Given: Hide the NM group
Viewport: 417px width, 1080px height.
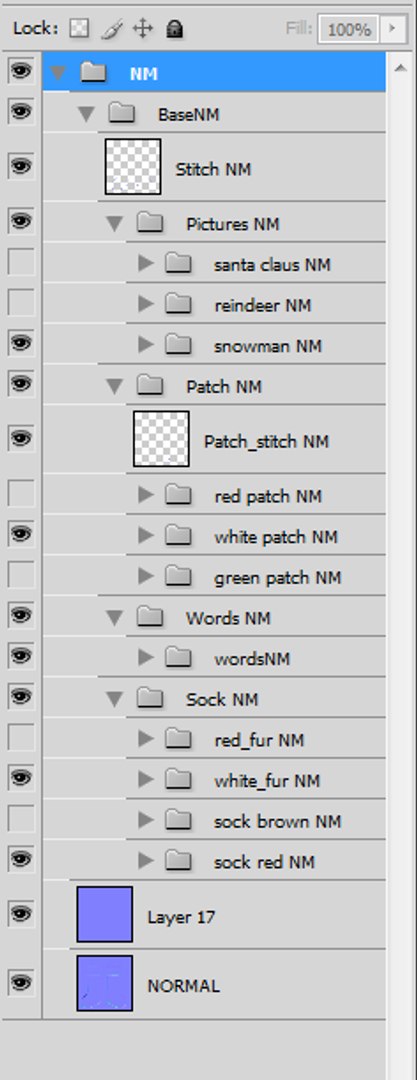Looking at the screenshot, I should 21,70.
